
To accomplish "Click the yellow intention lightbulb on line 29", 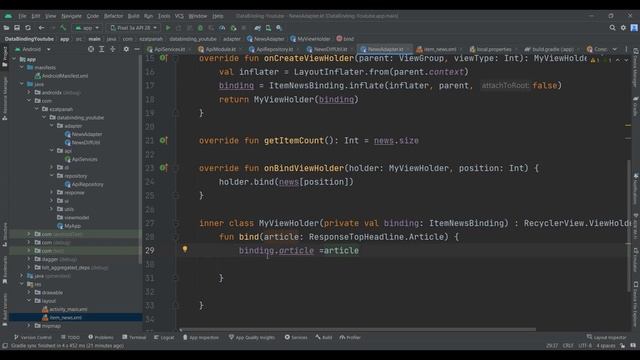I will 185,249.
